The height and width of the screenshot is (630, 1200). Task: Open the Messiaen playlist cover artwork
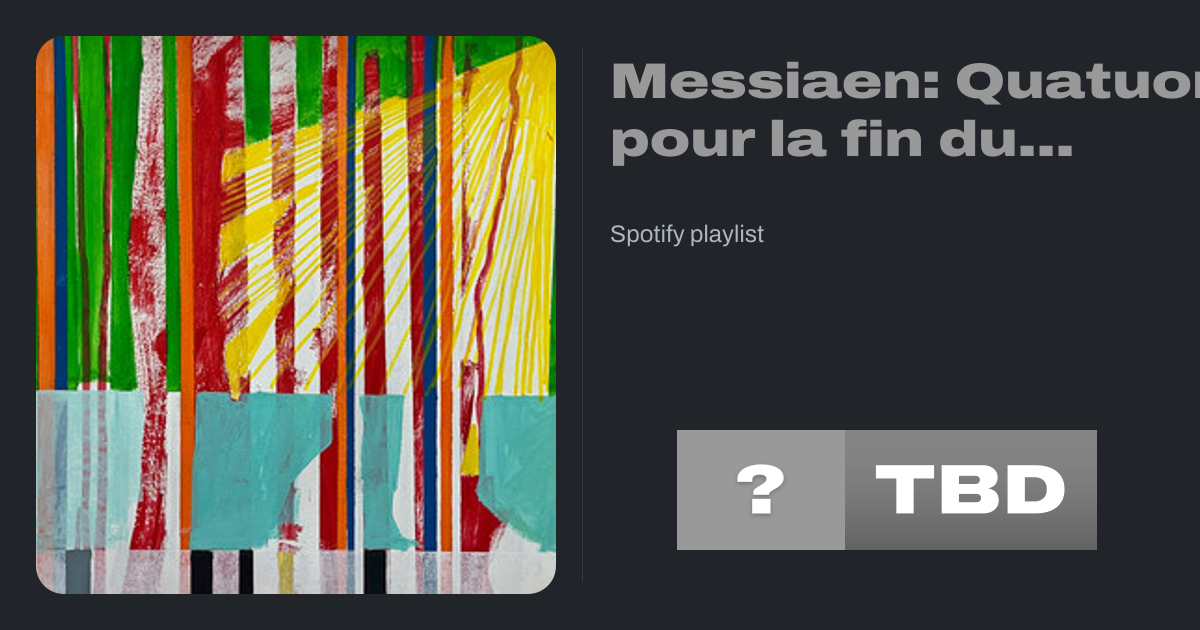pyautogui.click(x=296, y=315)
